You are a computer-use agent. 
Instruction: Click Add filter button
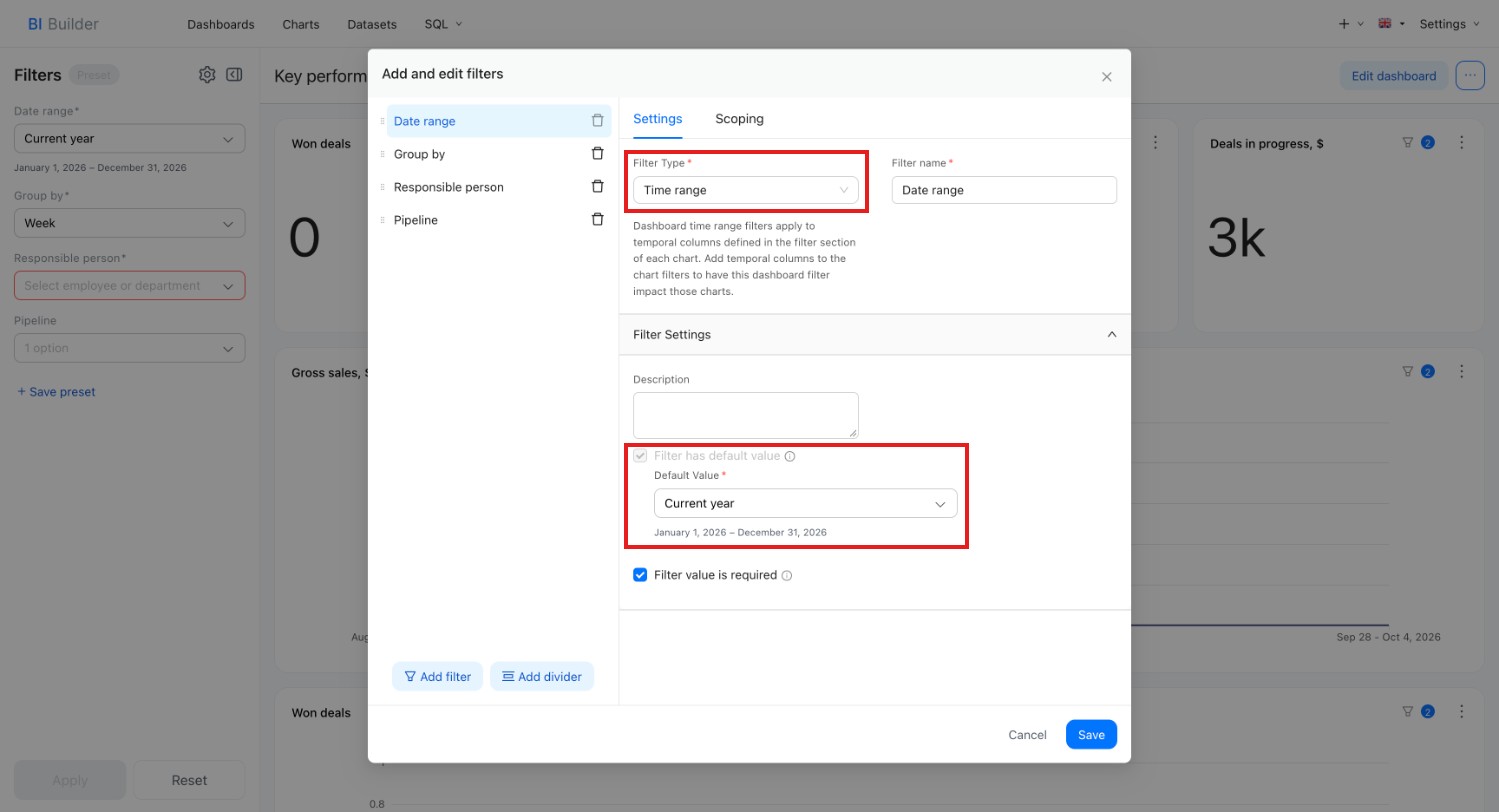click(438, 677)
